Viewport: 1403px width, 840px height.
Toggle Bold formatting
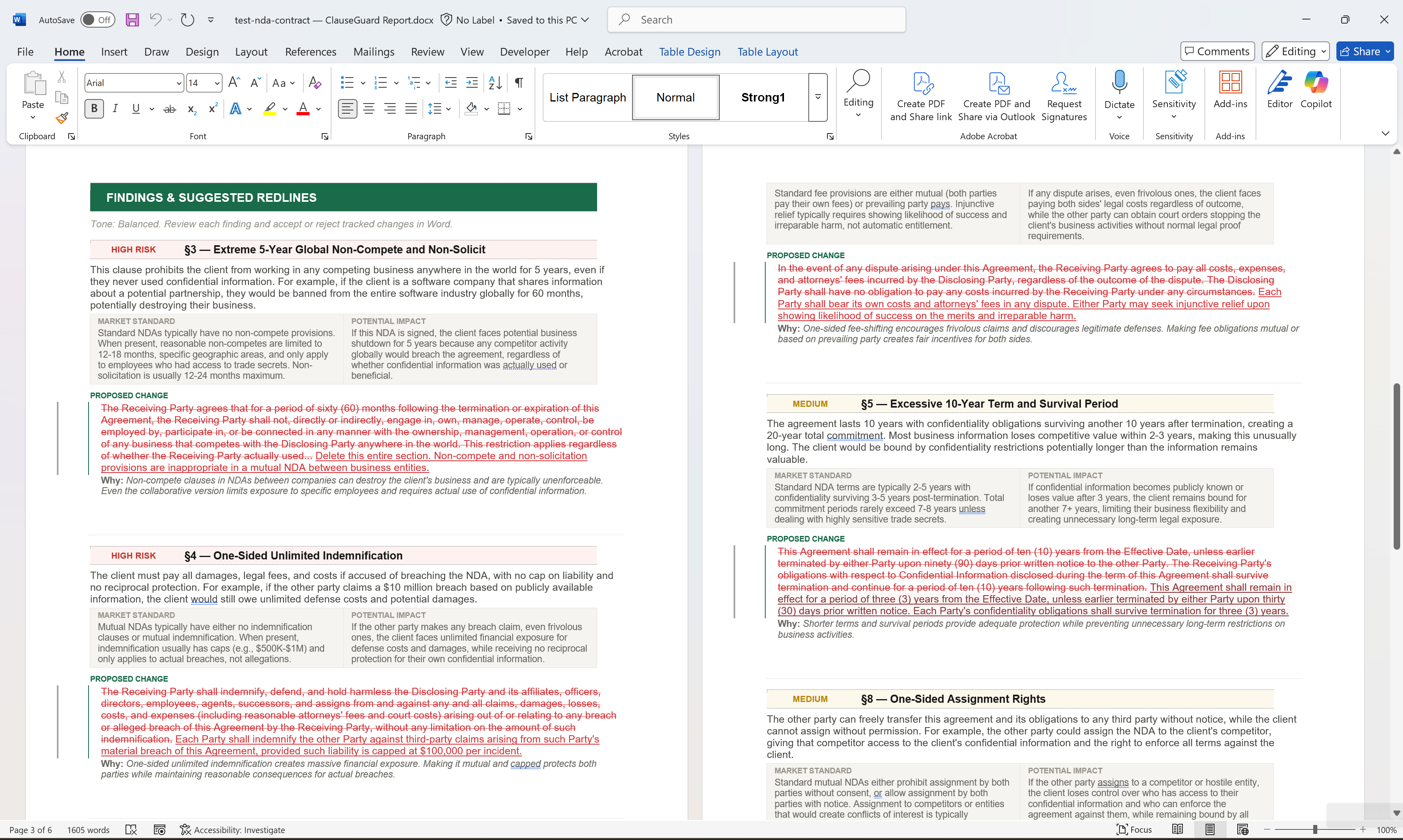[95, 109]
